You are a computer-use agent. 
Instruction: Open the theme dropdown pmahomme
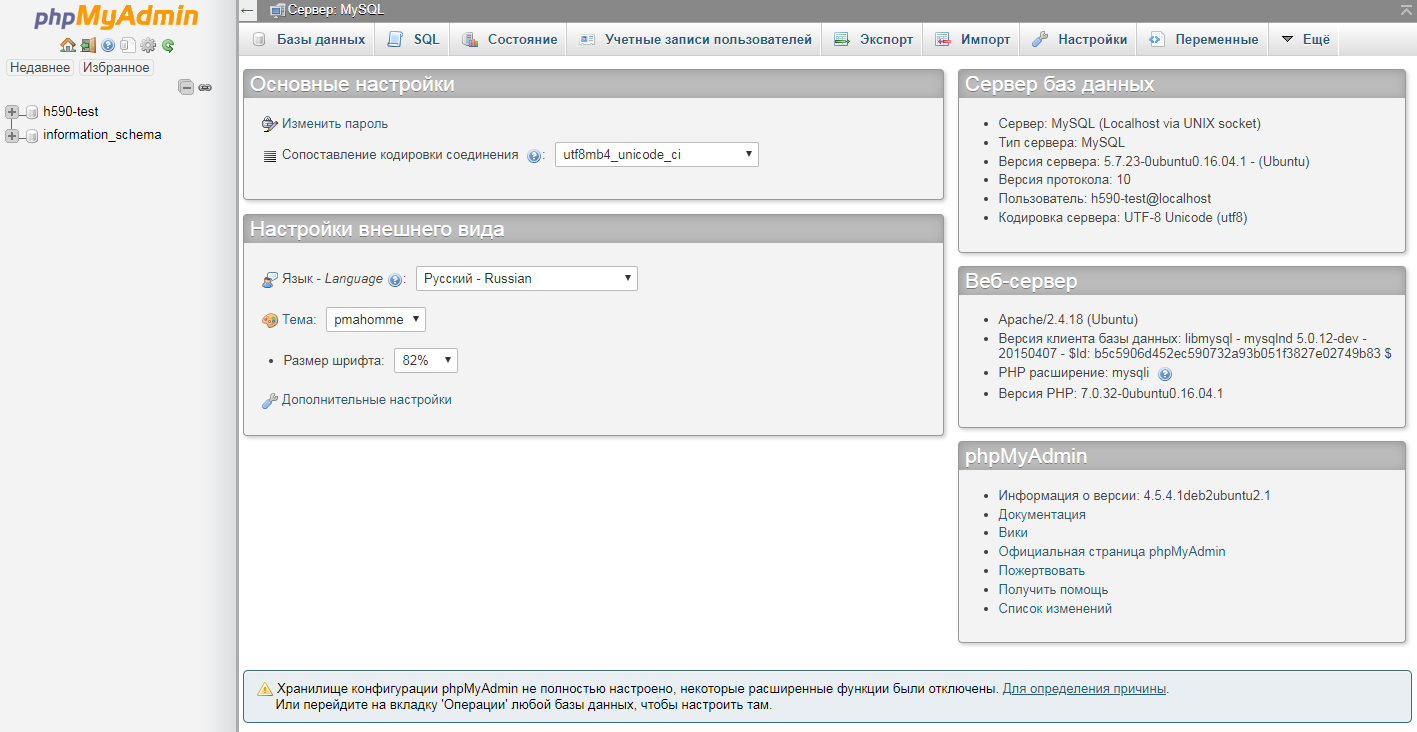(376, 320)
